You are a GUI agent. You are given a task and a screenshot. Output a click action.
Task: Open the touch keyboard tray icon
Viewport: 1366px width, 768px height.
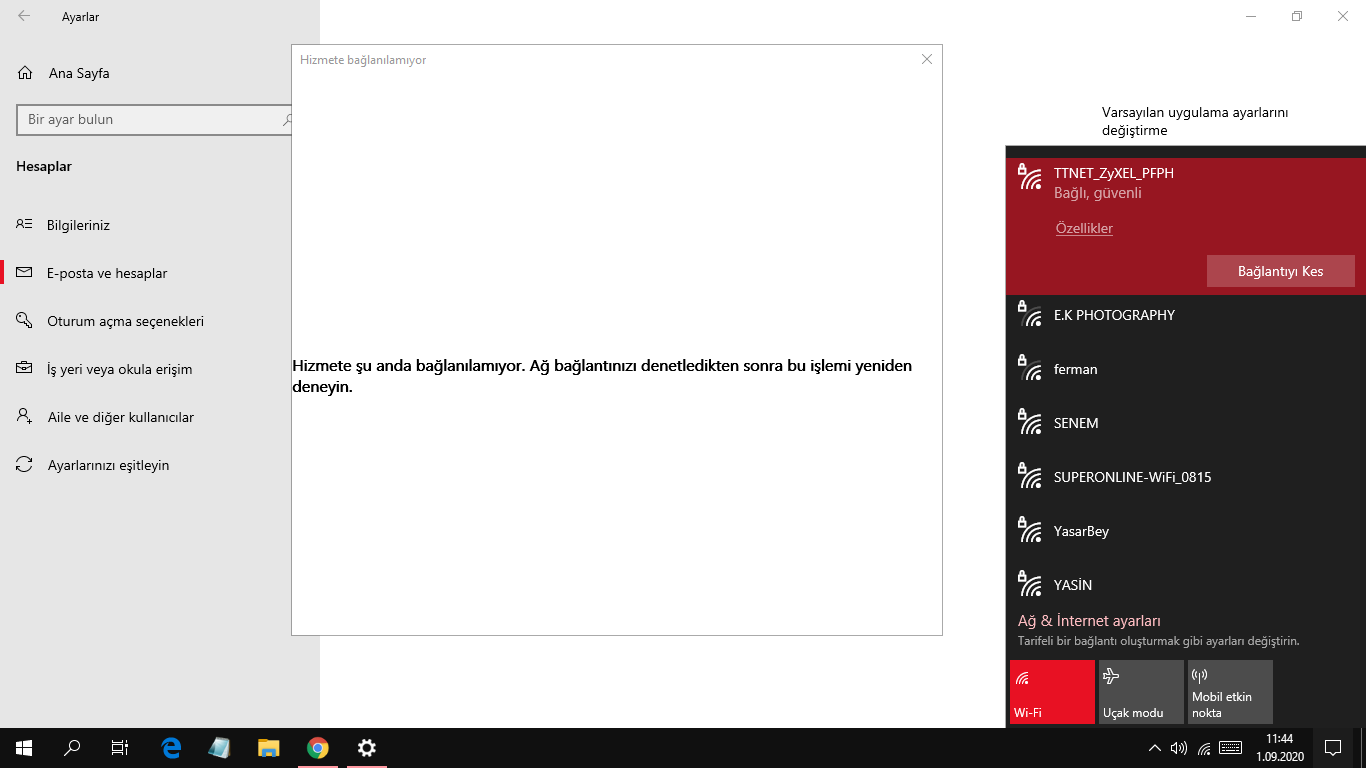(1231, 747)
